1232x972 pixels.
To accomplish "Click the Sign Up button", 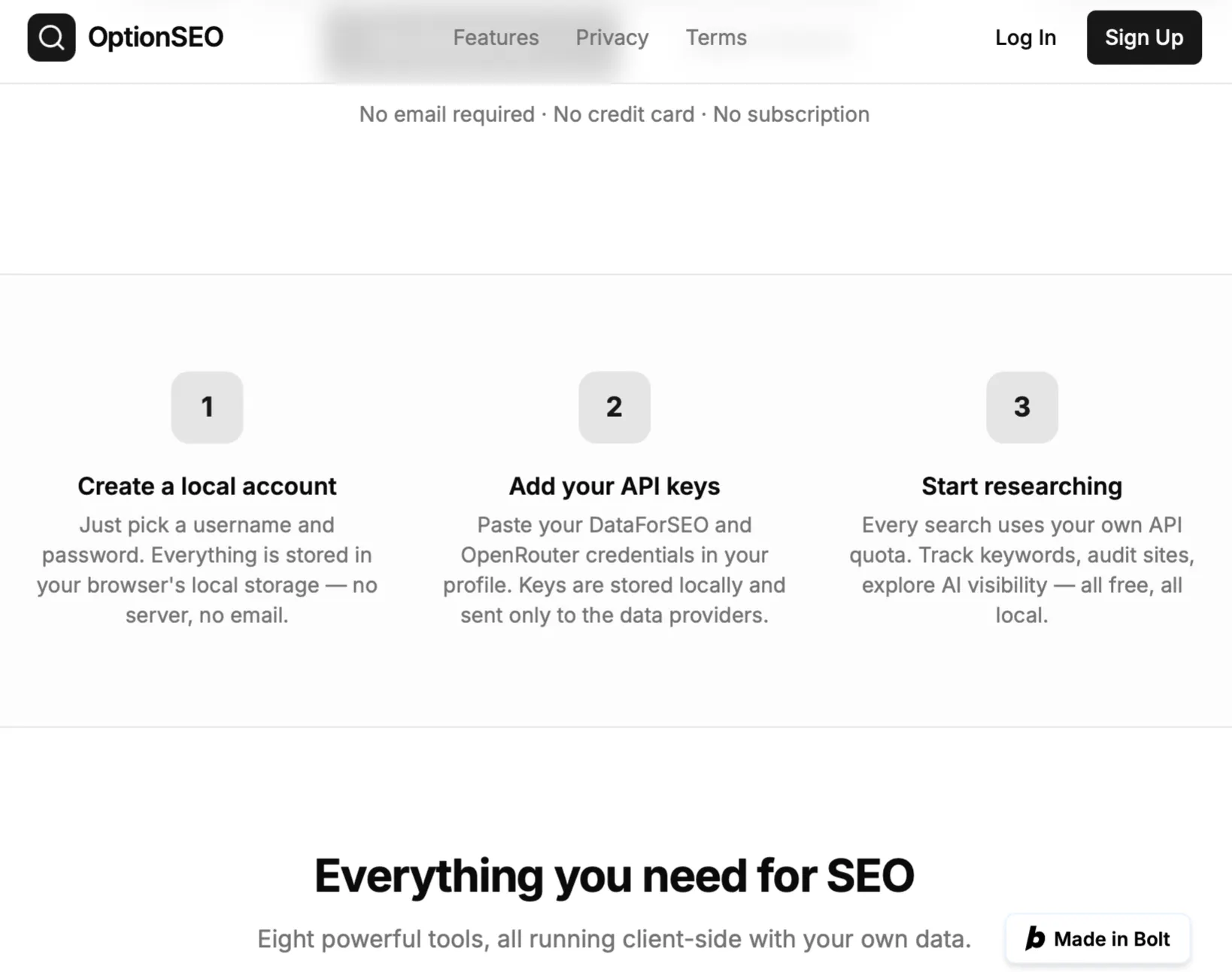I will (1144, 38).
